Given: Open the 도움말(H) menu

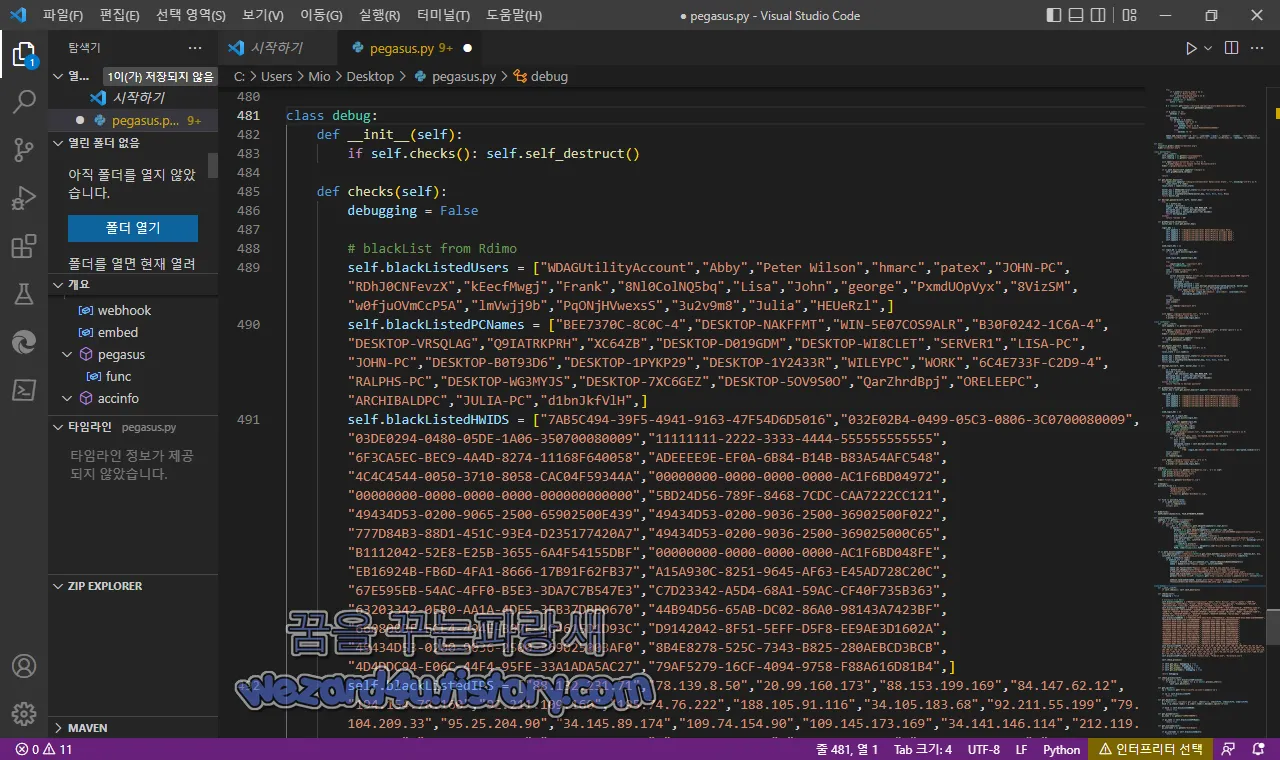Looking at the screenshot, I should tap(514, 16).
